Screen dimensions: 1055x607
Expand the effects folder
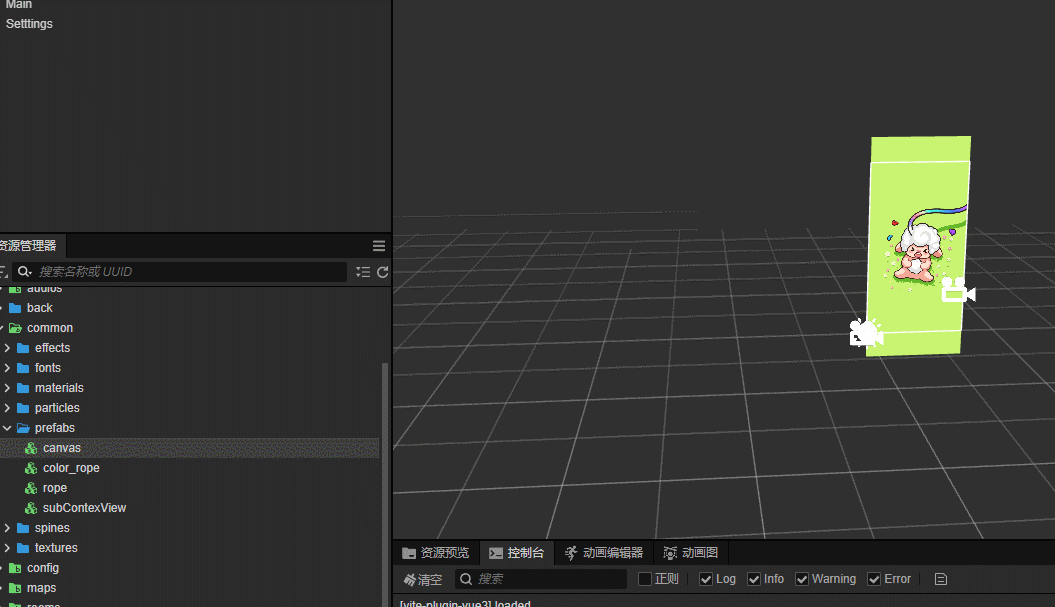7,348
